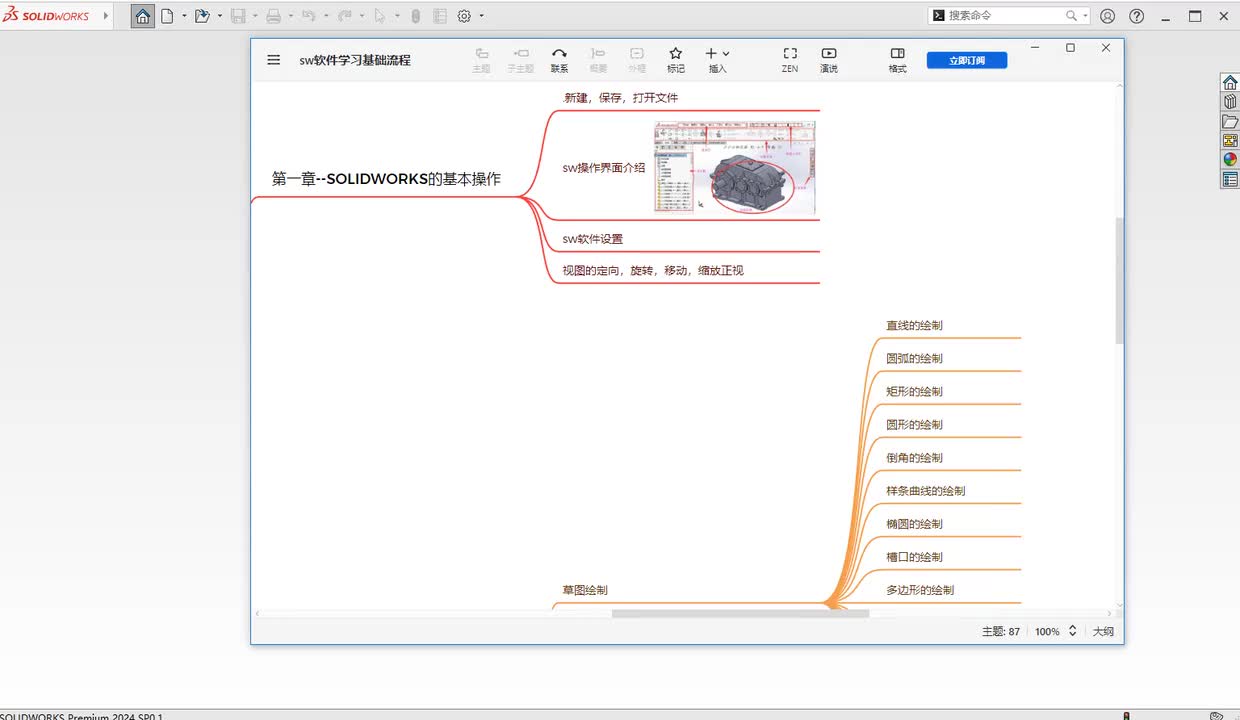Expand the Open file dropdown arrow
This screenshot has height=720, width=1240.
click(219, 16)
